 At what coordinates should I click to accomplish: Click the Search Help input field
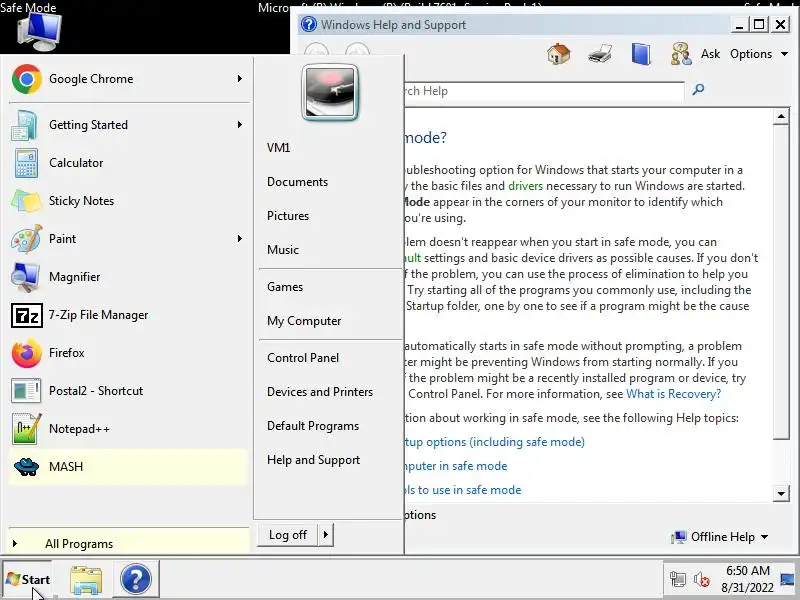coord(544,91)
